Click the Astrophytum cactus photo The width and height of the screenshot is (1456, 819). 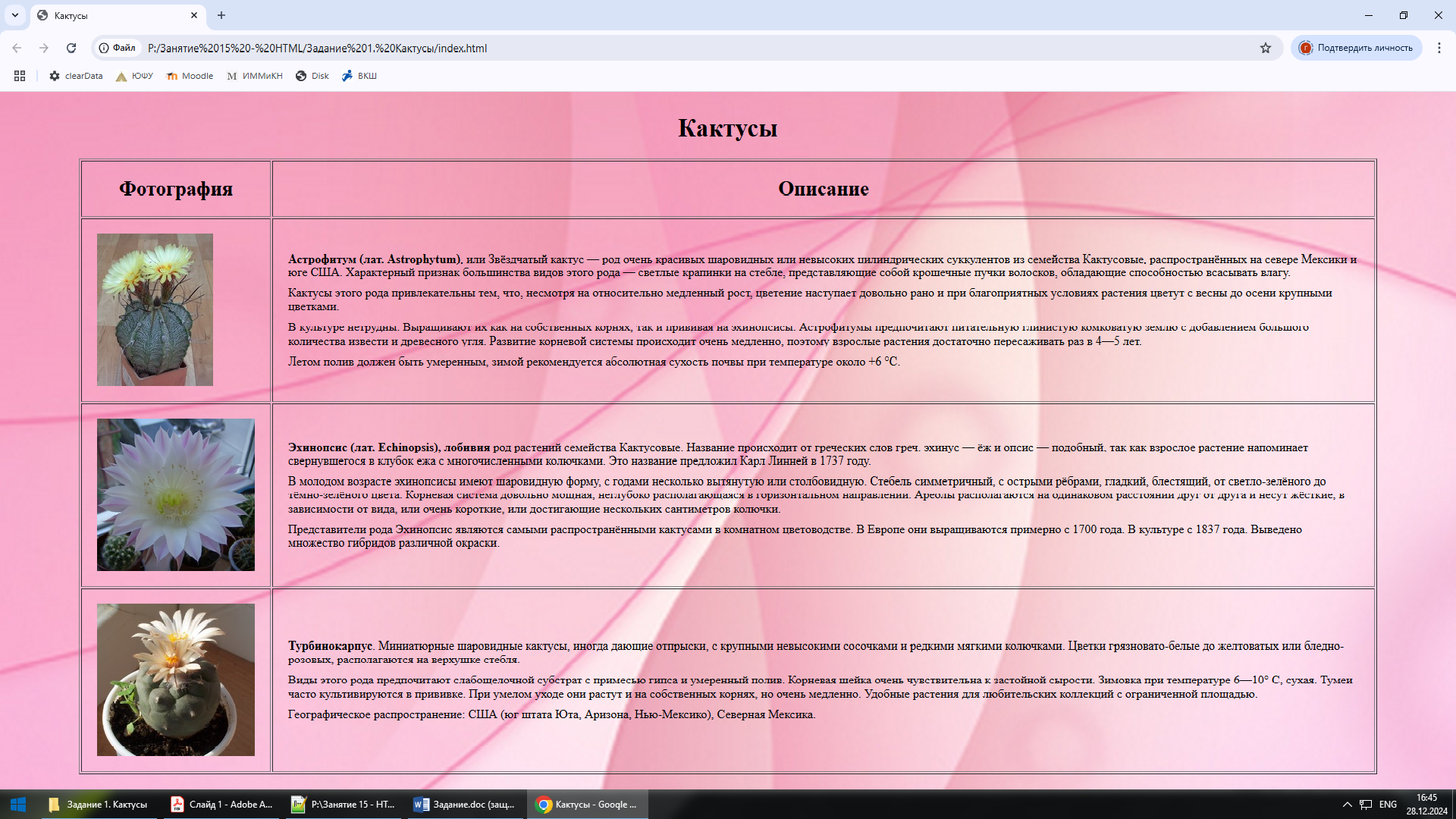click(x=155, y=309)
